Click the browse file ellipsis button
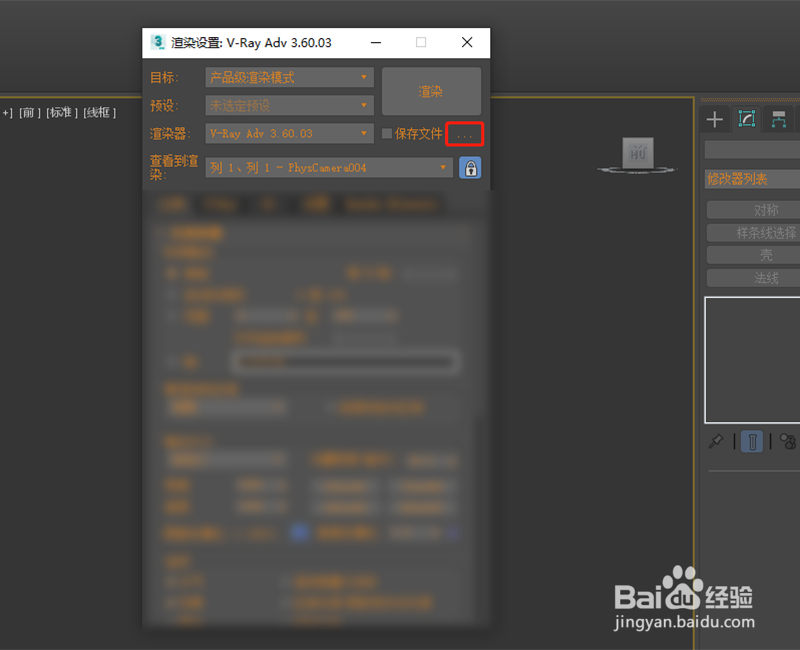The width and height of the screenshot is (800, 650). click(x=464, y=134)
